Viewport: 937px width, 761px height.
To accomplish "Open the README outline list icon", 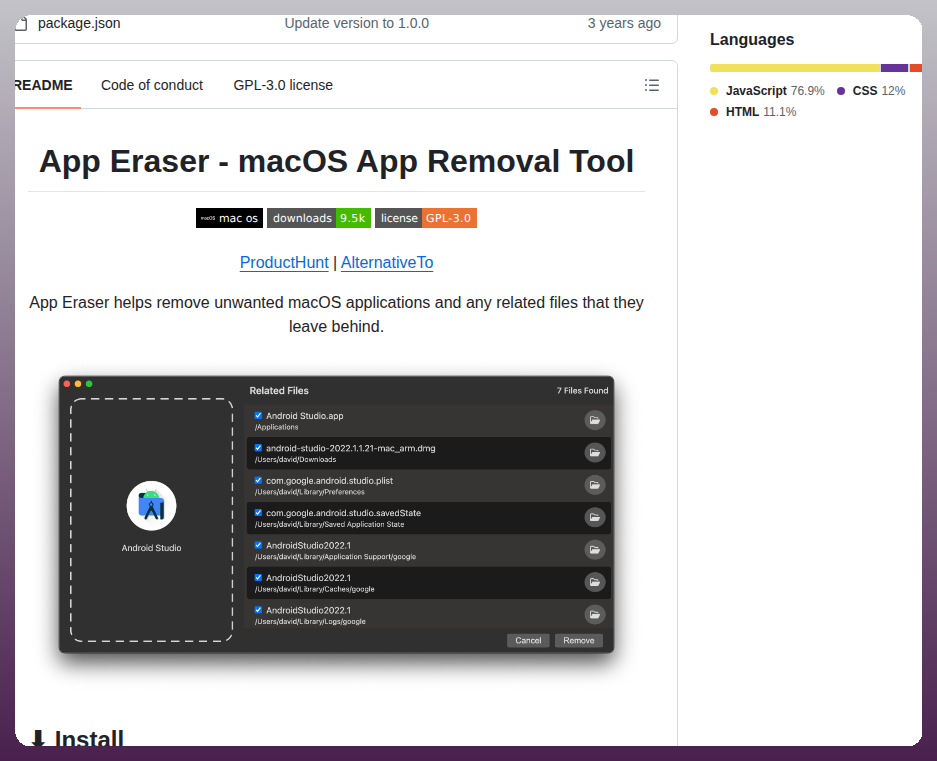I will (651, 85).
